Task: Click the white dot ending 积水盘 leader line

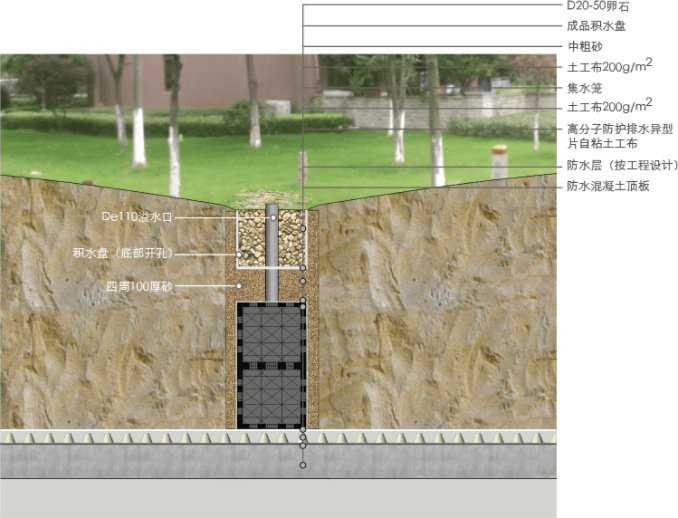Action: click(x=238, y=254)
